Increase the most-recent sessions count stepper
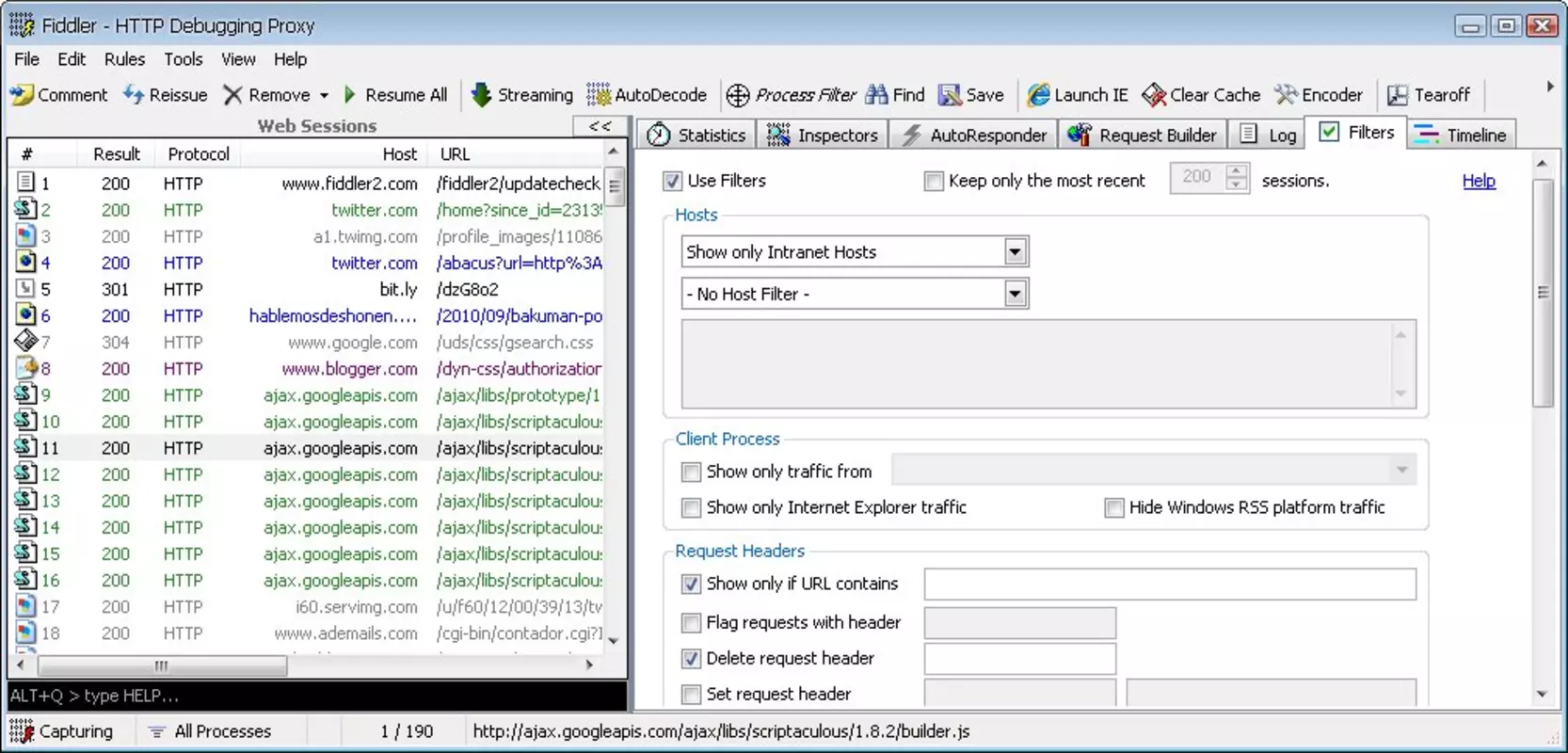This screenshot has height=753, width=1568. pyautogui.click(x=1237, y=170)
